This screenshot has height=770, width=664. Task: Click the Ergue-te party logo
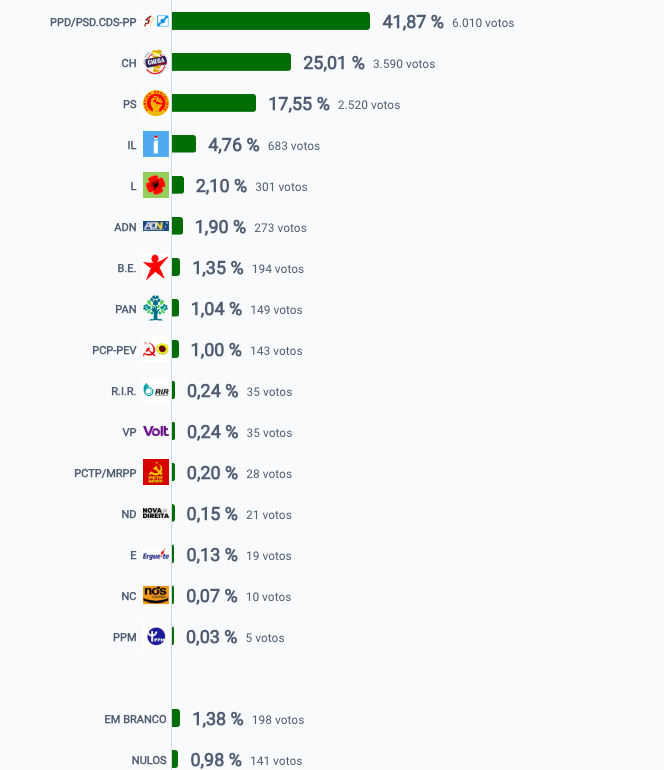[156, 555]
